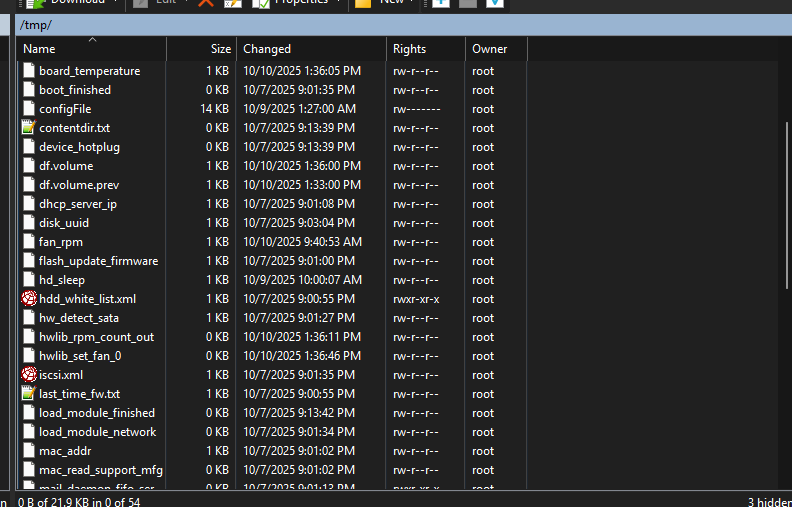Click the hwlib_rpm_count_out file icon
The width and height of the screenshot is (792, 507).
(29, 337)
